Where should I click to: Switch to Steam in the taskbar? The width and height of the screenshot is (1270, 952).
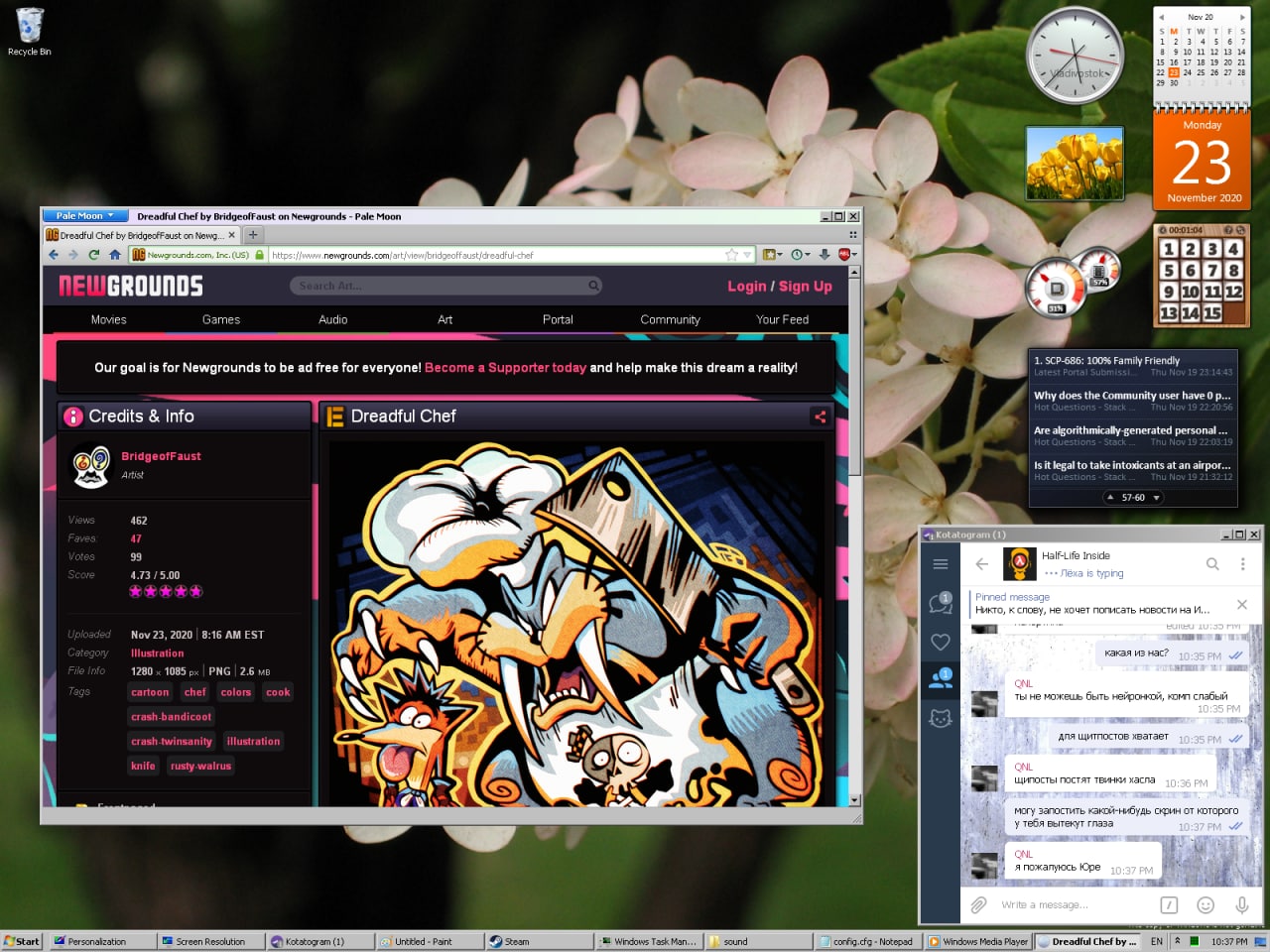tap(537, 941)
